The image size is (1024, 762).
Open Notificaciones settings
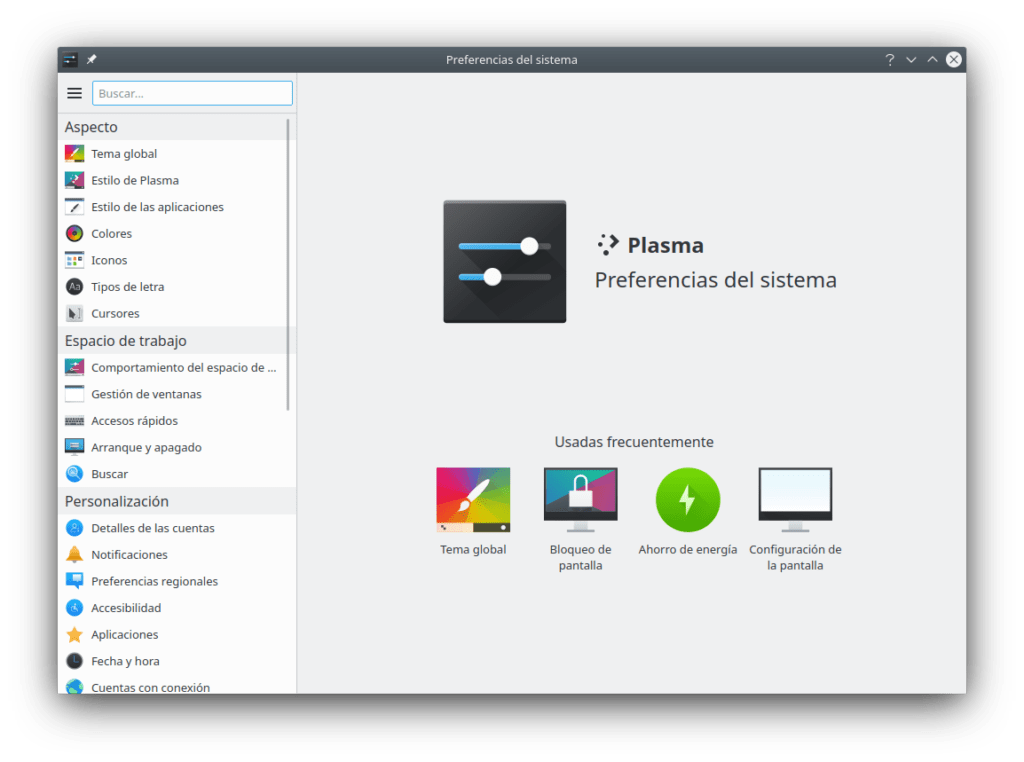tap(129, 555)
